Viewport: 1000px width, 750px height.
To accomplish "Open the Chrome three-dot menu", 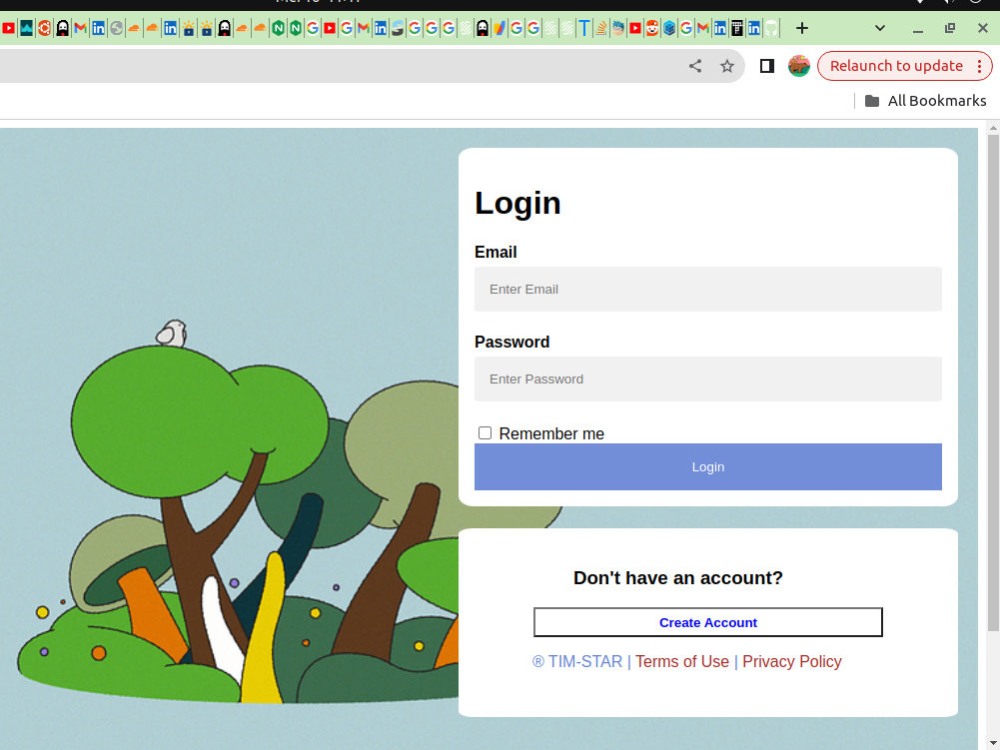I will pyautogui.click(x=979, y=66).
